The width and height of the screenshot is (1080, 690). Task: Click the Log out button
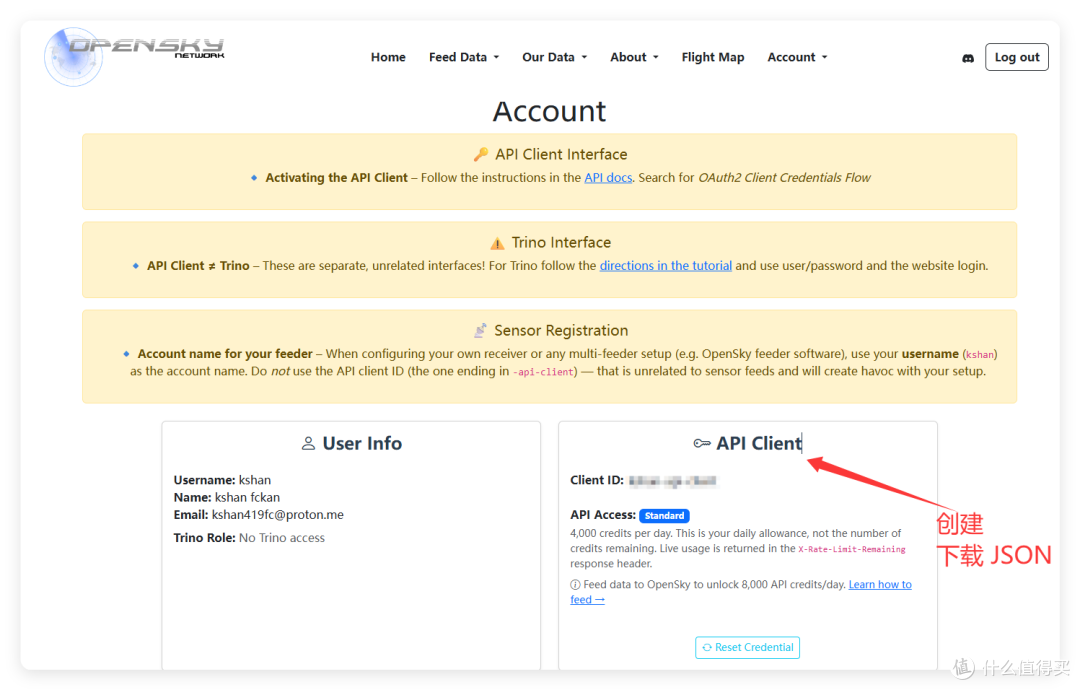[x=1017, y=57]
